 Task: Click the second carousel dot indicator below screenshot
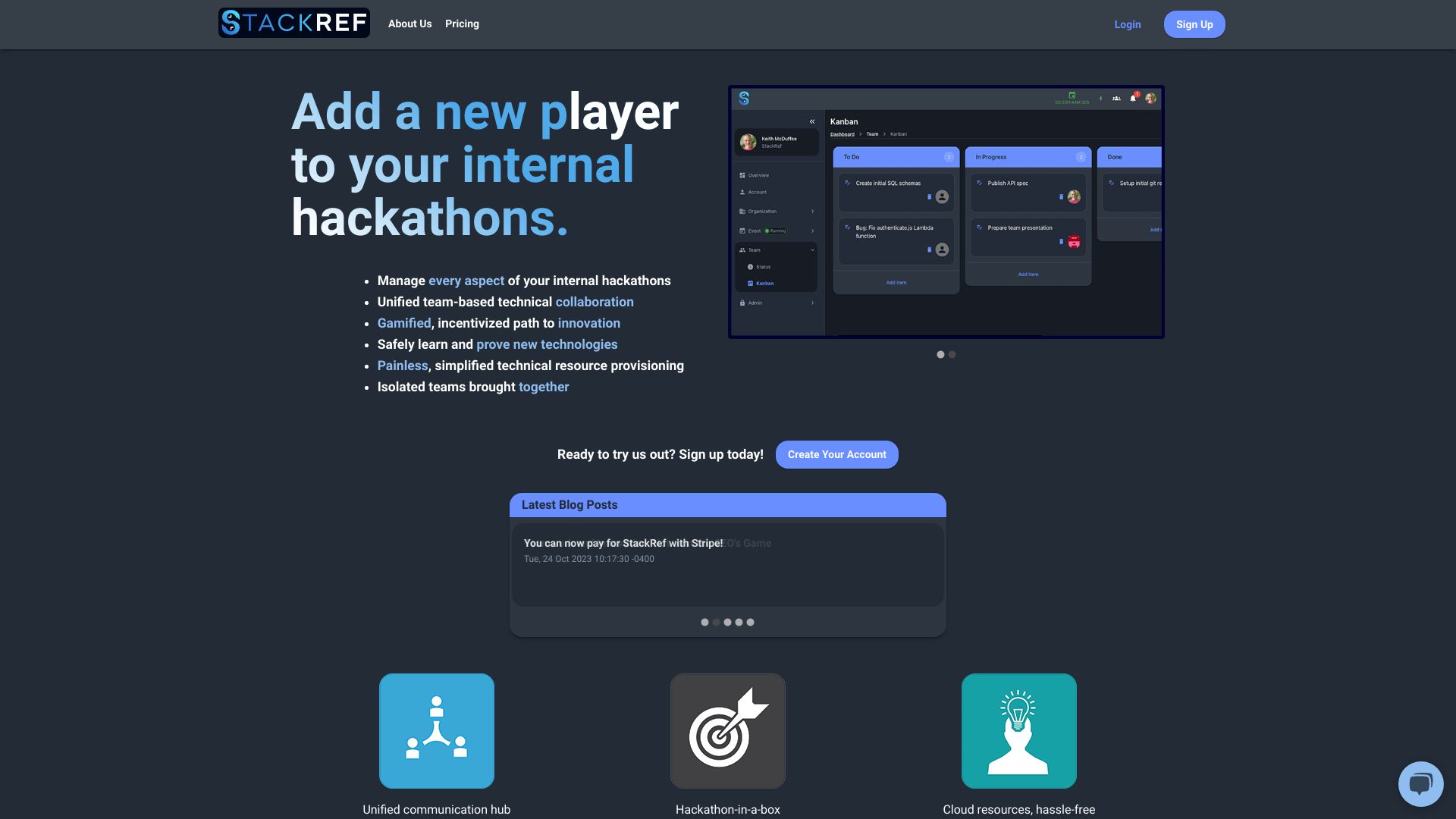(x=951, y=355)
